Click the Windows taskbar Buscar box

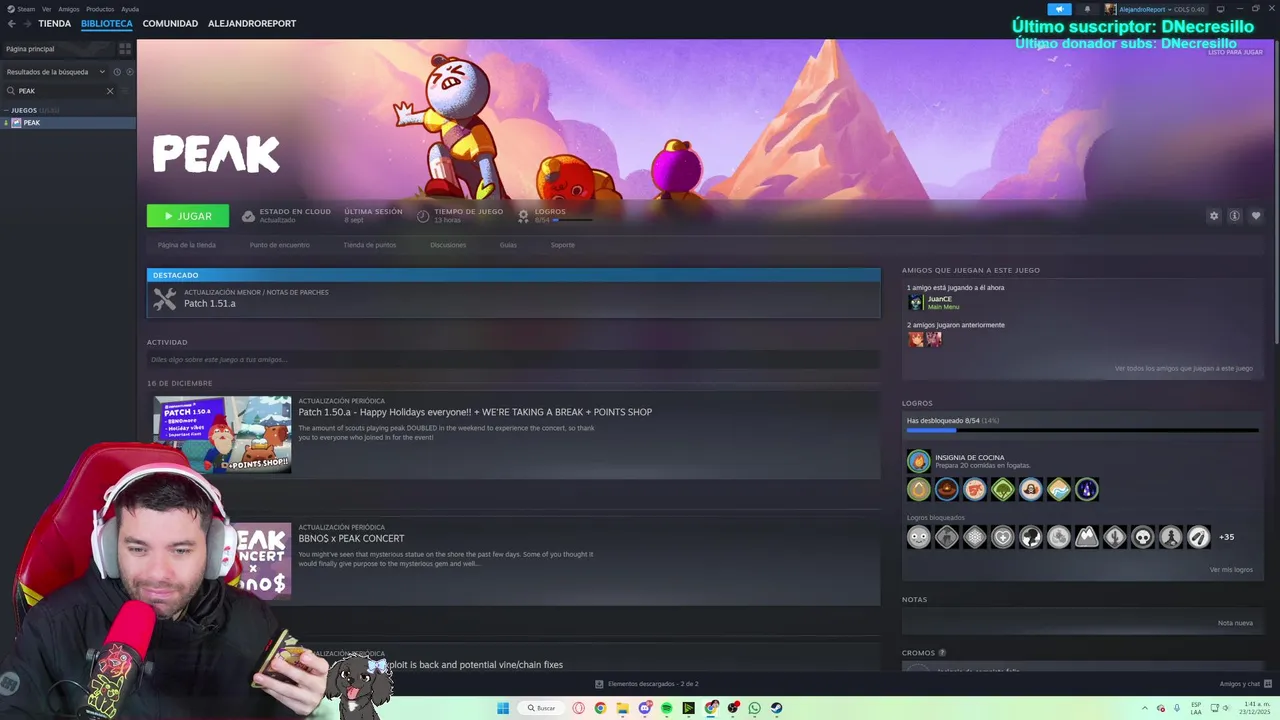click(542, 708)
